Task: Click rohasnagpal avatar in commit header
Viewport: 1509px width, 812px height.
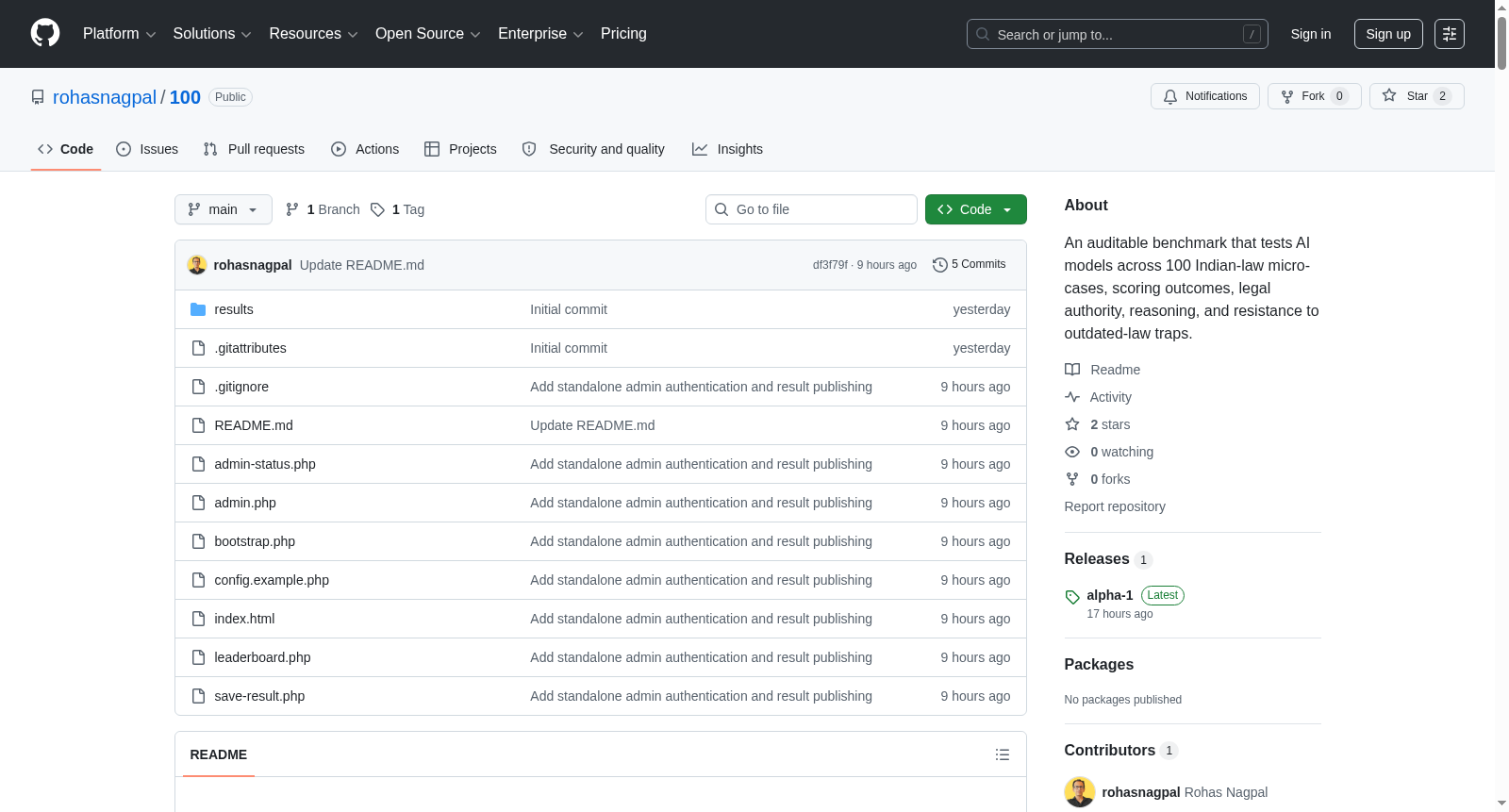Action: tap(197, 265)
